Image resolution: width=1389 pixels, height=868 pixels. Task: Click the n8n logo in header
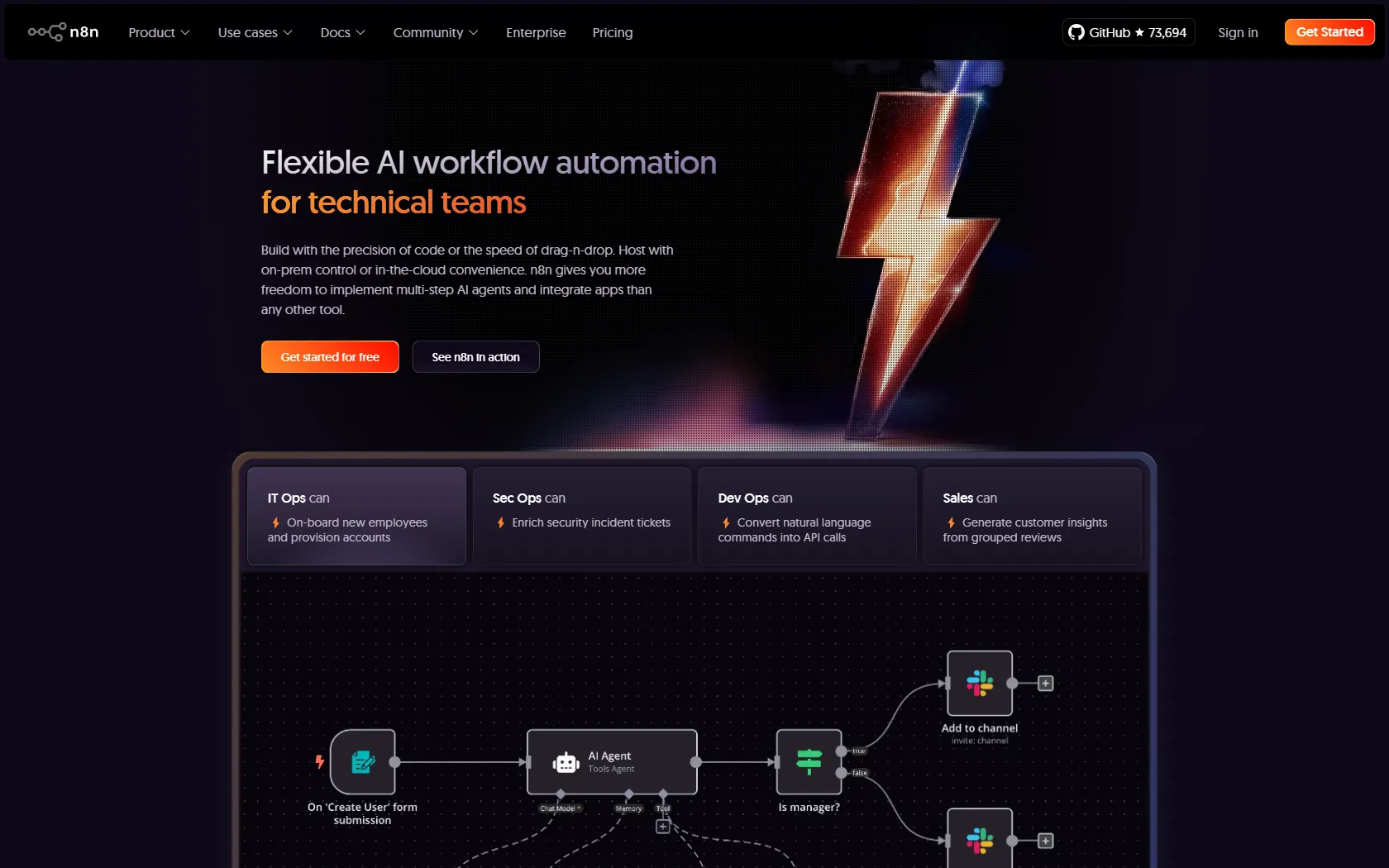[x=64, y=32]
